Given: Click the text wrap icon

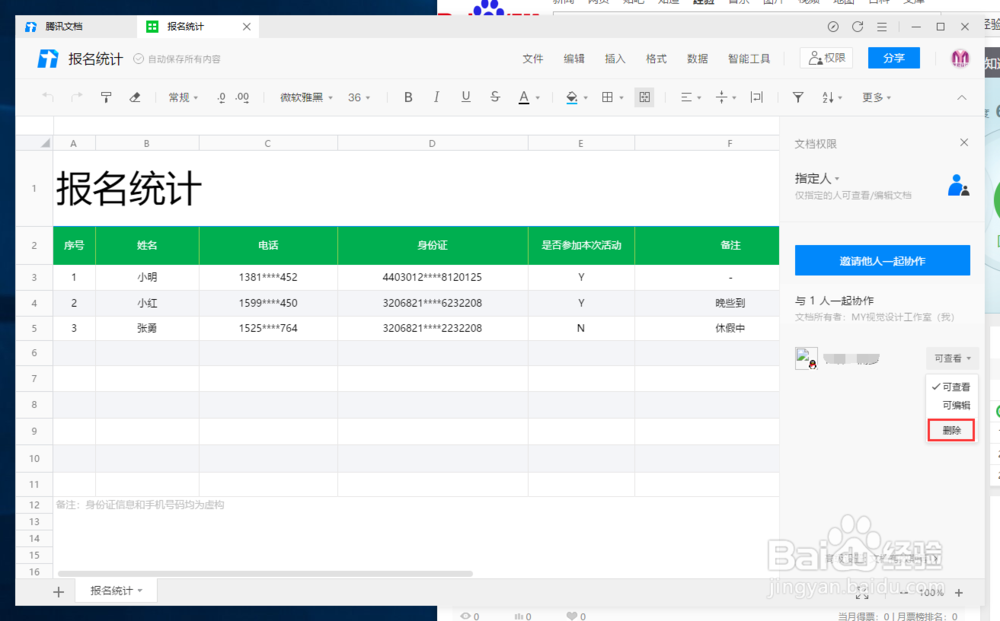Looking at the screenshot, I should pyautogui.click(x=756, y=97).
